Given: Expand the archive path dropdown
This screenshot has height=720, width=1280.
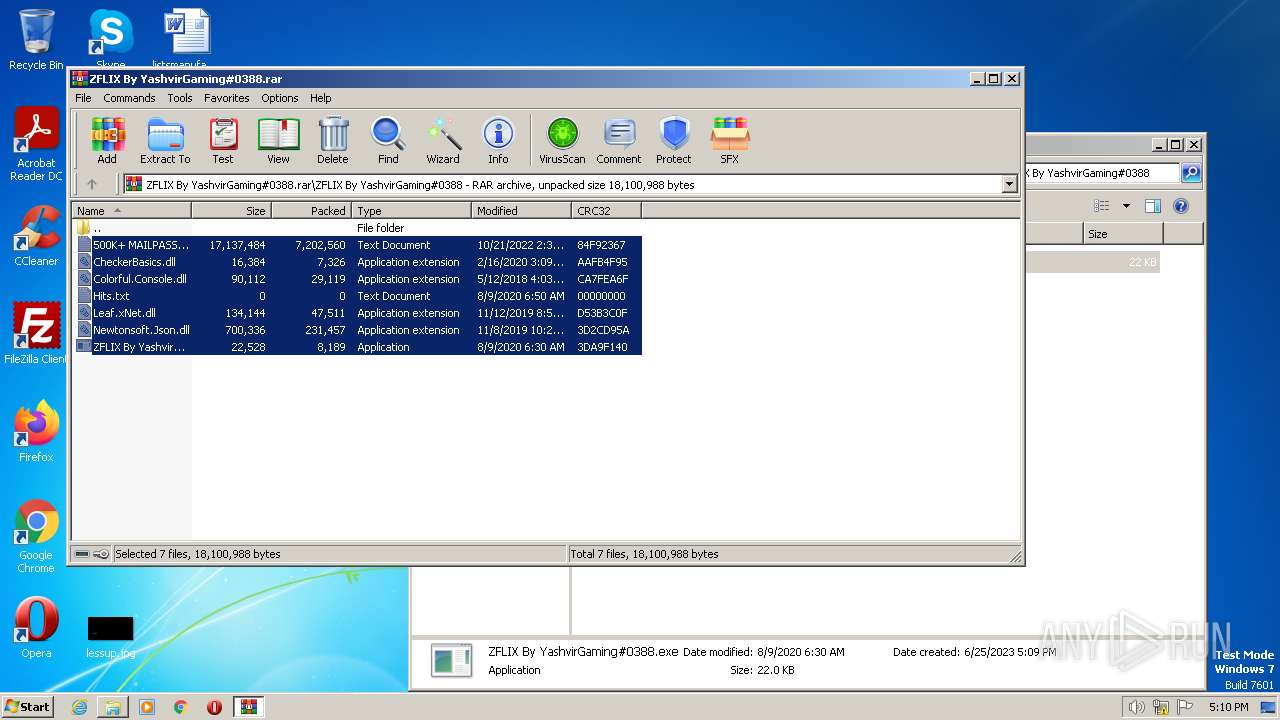Looking at the screenshot, I should pos(1009,184).
